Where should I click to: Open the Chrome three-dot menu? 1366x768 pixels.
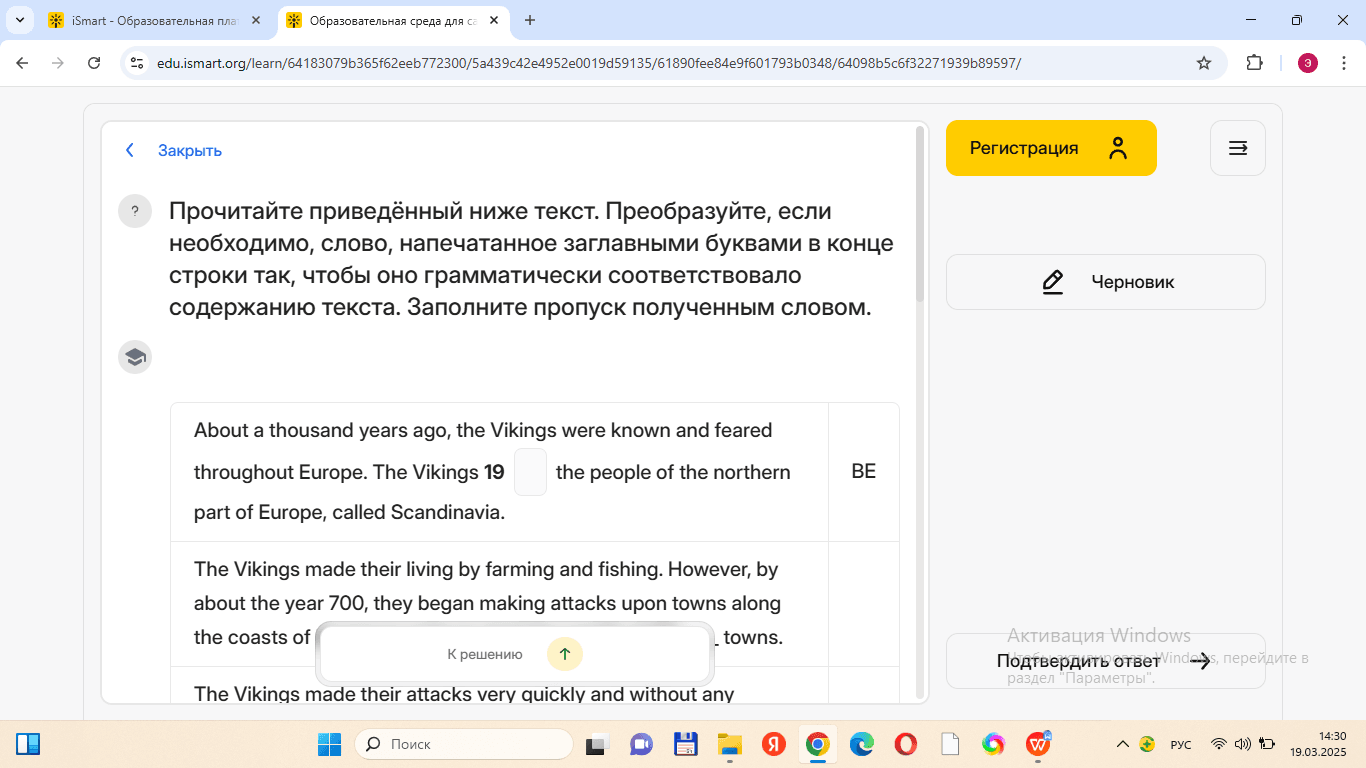click(1343, 63)
